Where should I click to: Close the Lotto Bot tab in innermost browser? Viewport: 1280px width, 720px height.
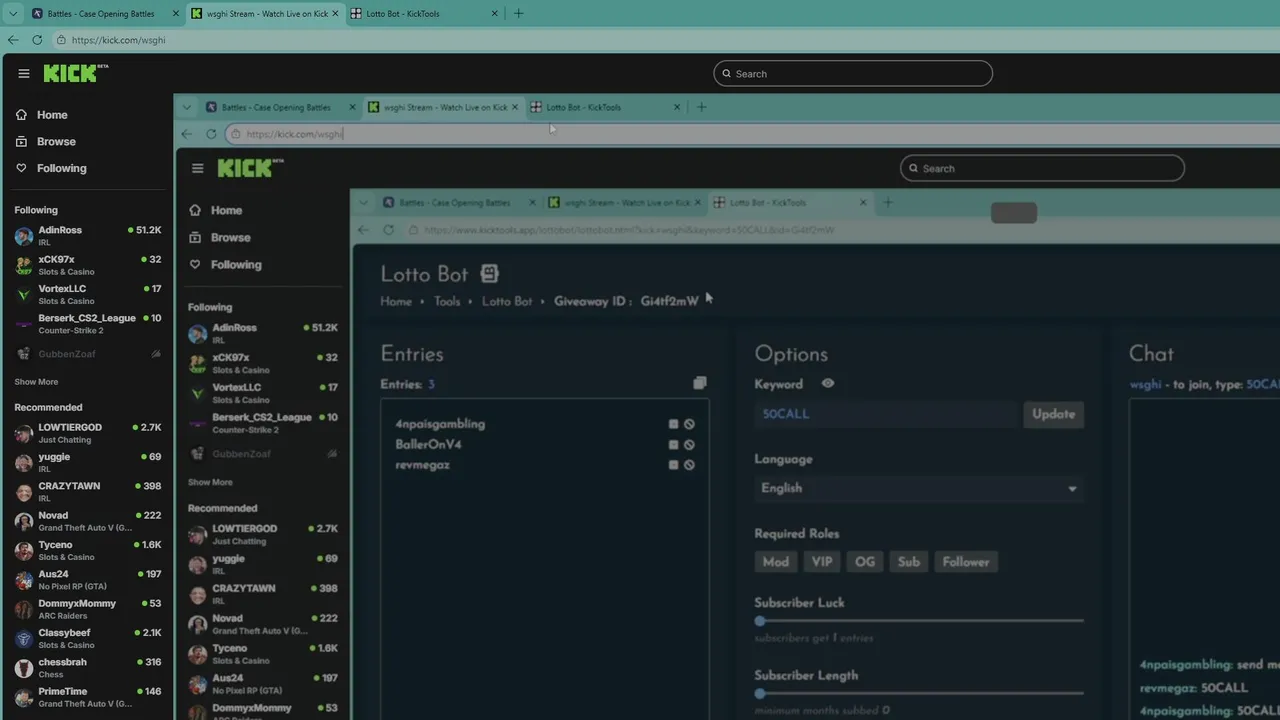(x=863, y=202)
